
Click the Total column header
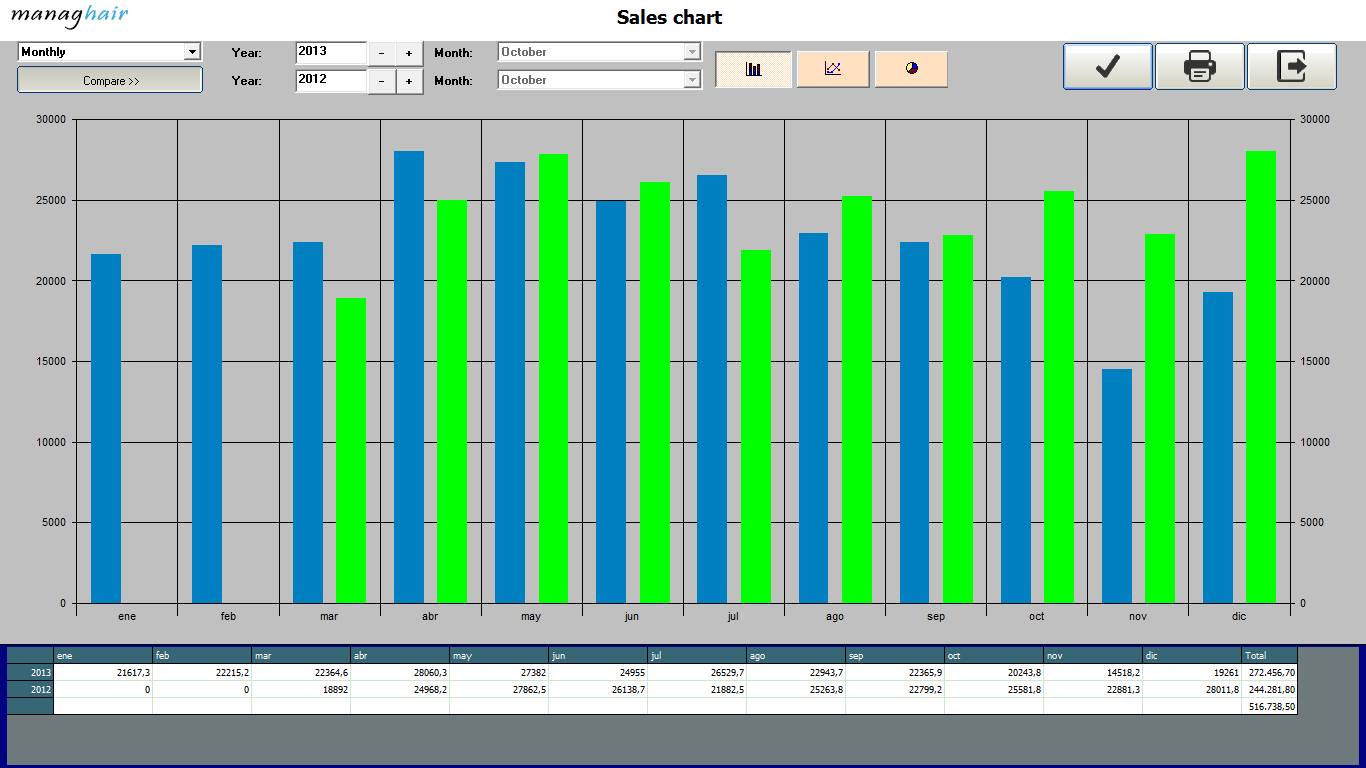pyautogui.click(x=1268, y=656)
